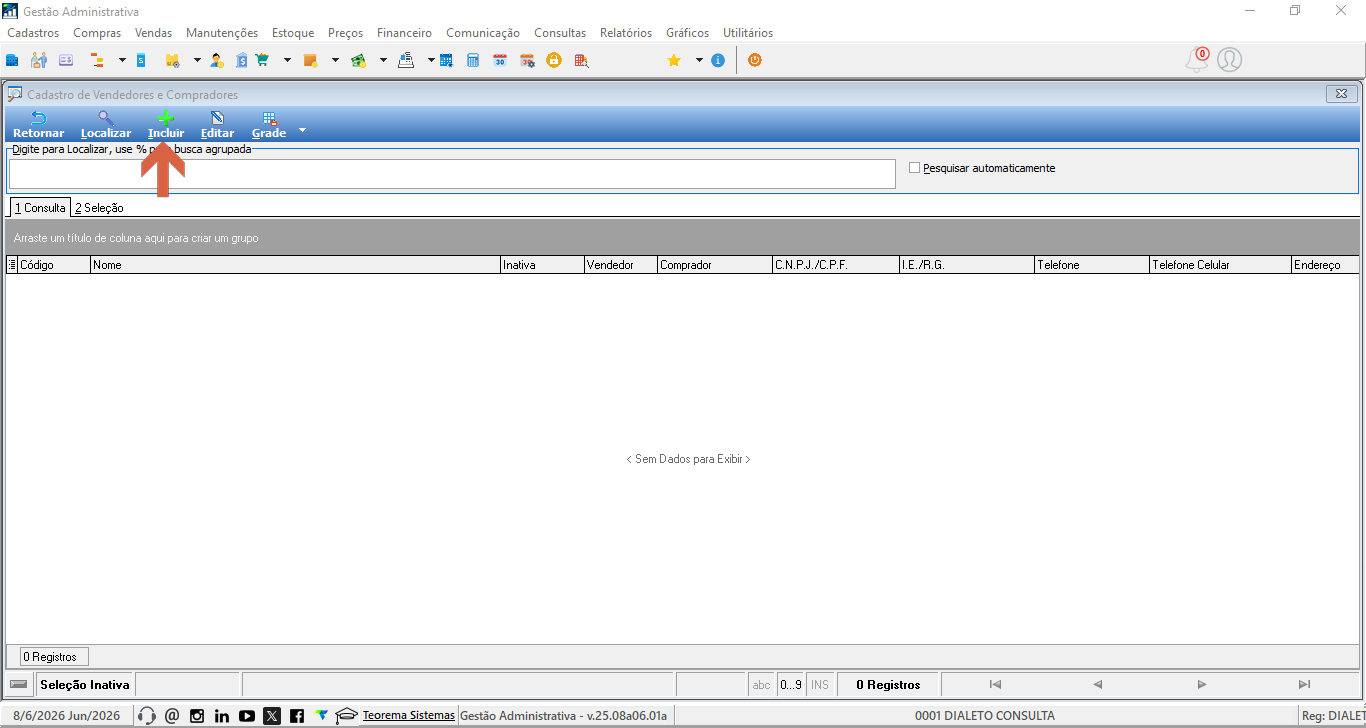Expand dropdown arrow beside the shopping cart icon
Viewport: 1366px width, 728px height.
click(x=287, y=60)
